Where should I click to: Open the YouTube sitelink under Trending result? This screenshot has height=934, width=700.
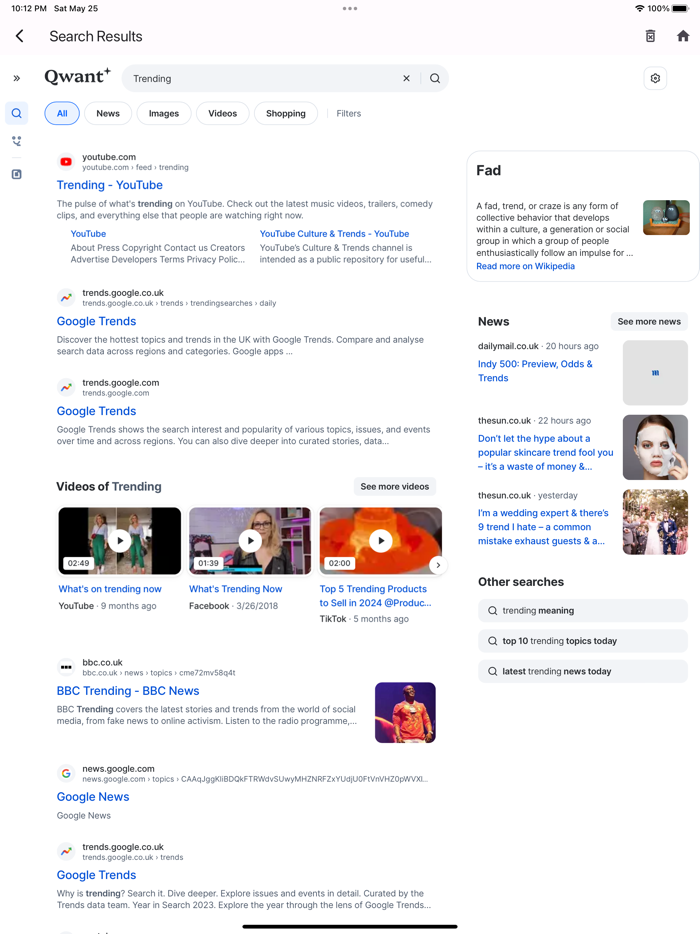pos(88,234)
